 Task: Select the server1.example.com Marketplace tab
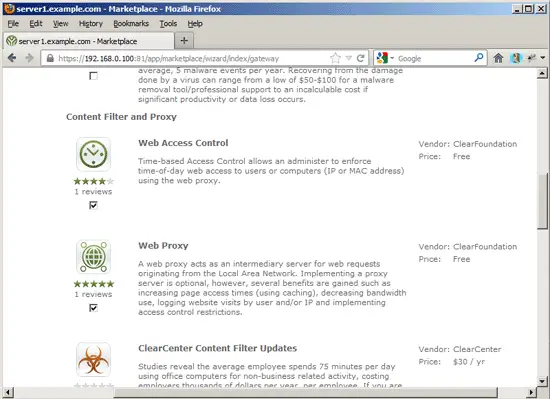pos(89,41)
